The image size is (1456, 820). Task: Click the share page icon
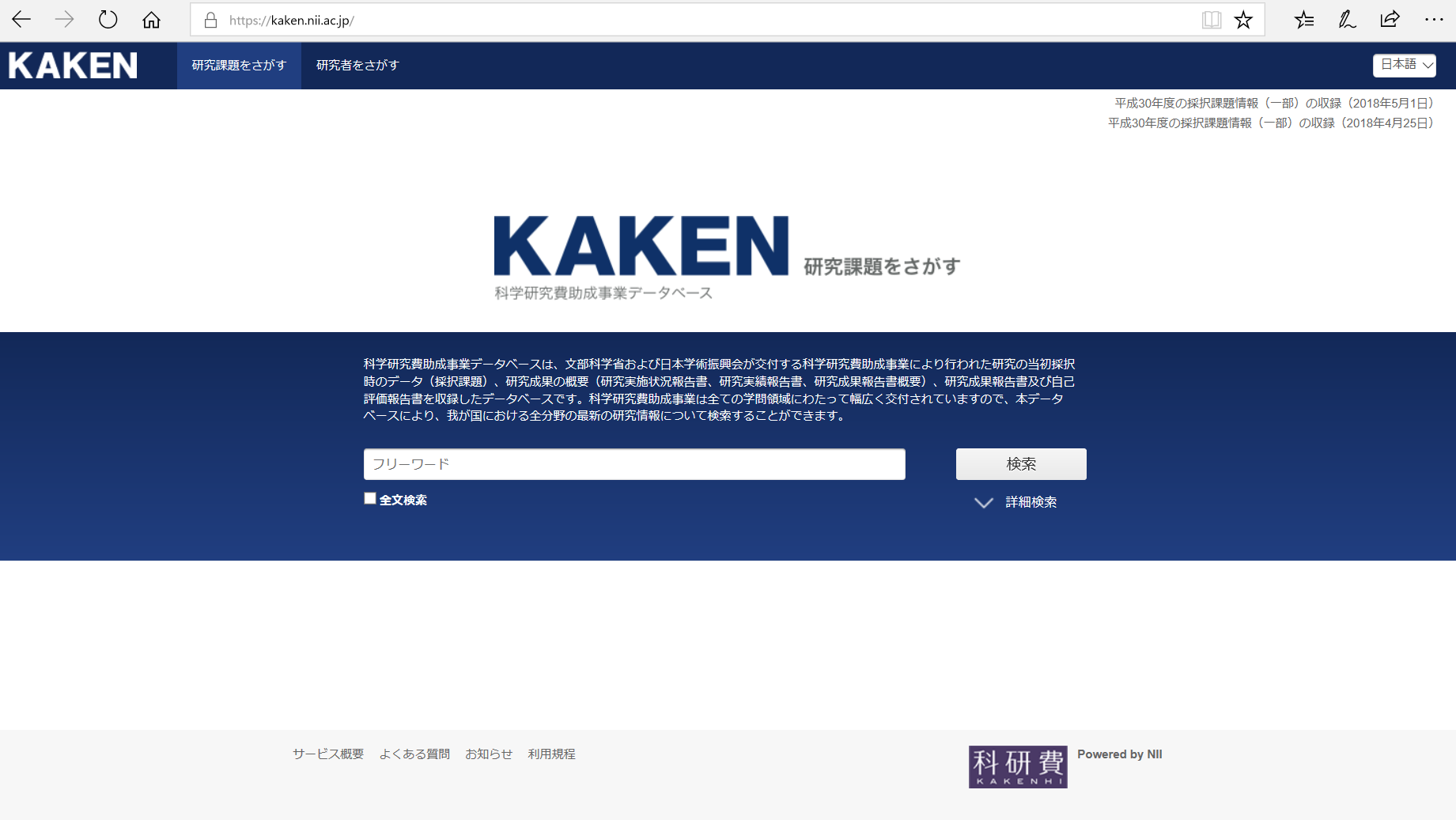[1390, 20]
